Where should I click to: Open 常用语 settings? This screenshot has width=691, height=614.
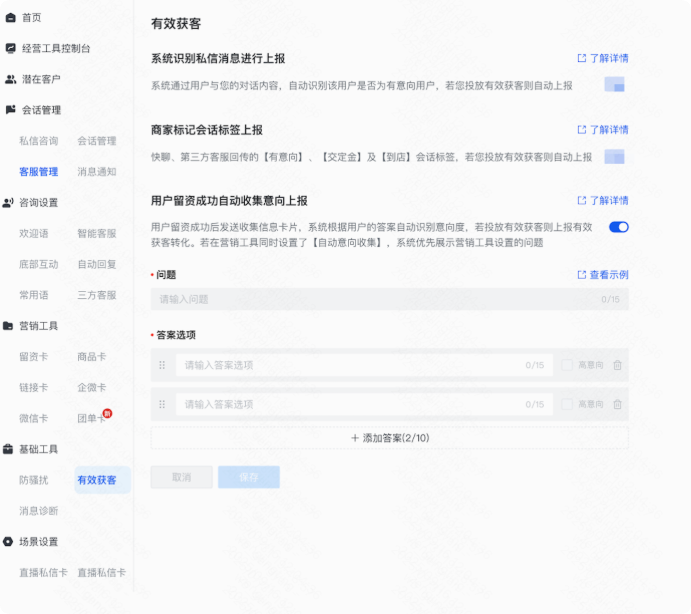[x=34, y=295]
